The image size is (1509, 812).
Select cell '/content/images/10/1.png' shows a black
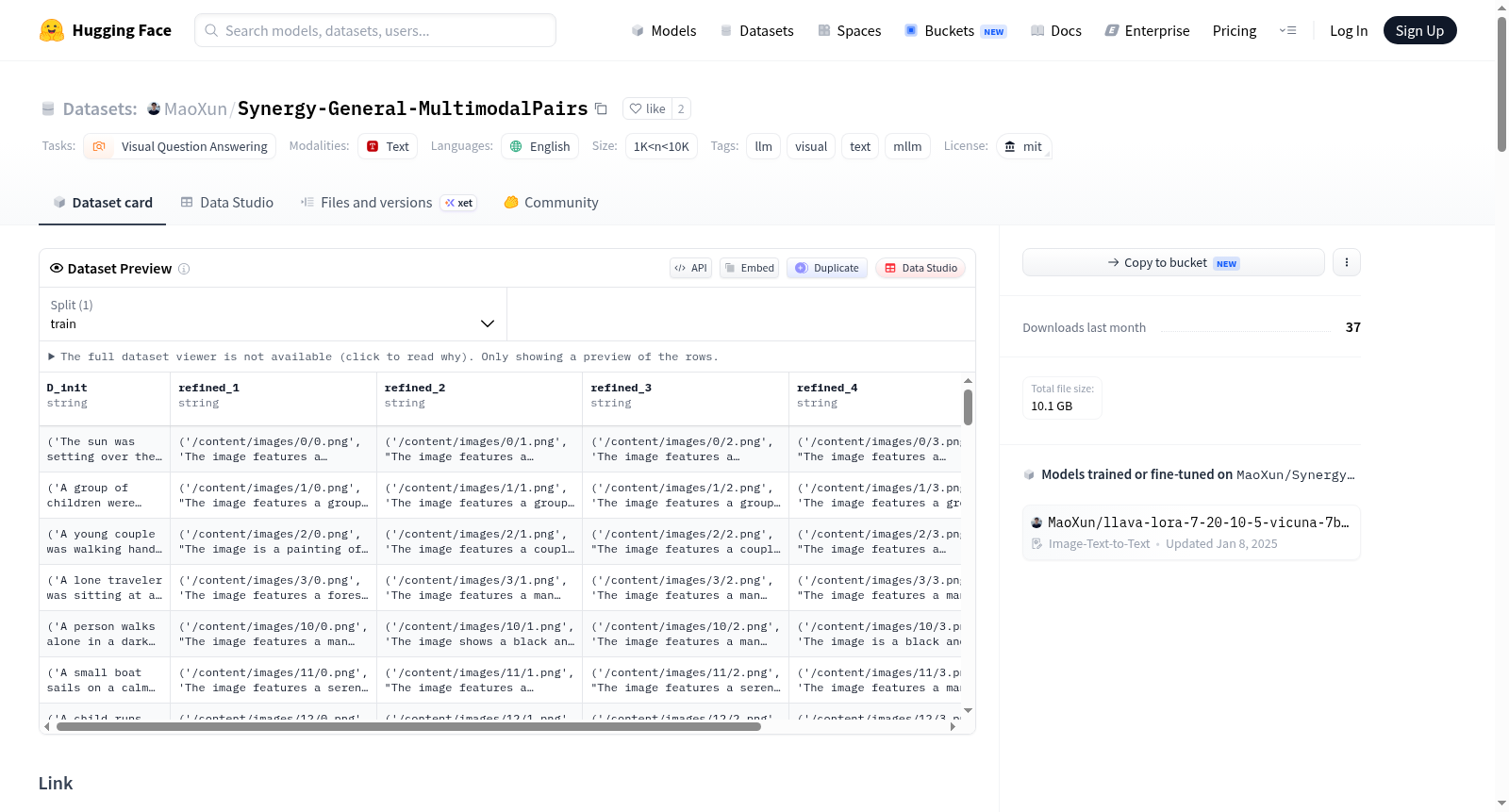(479, 634)
